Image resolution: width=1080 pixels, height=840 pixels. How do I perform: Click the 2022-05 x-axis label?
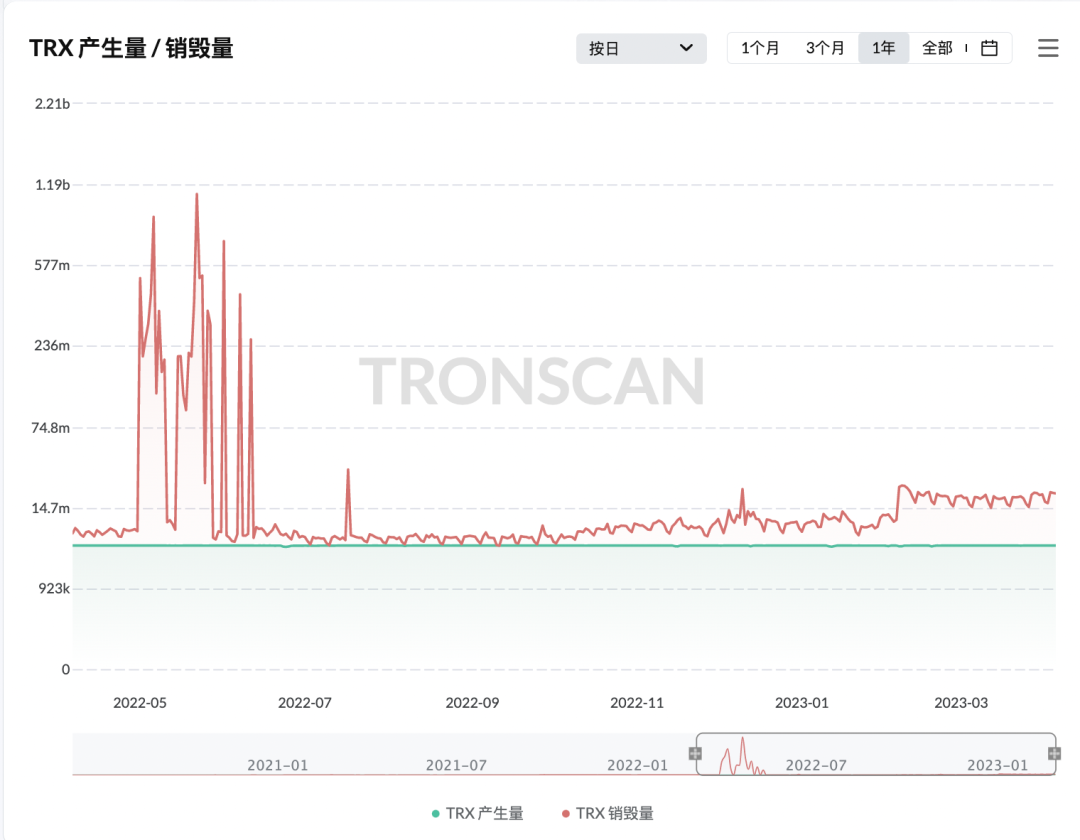[140, 703]
